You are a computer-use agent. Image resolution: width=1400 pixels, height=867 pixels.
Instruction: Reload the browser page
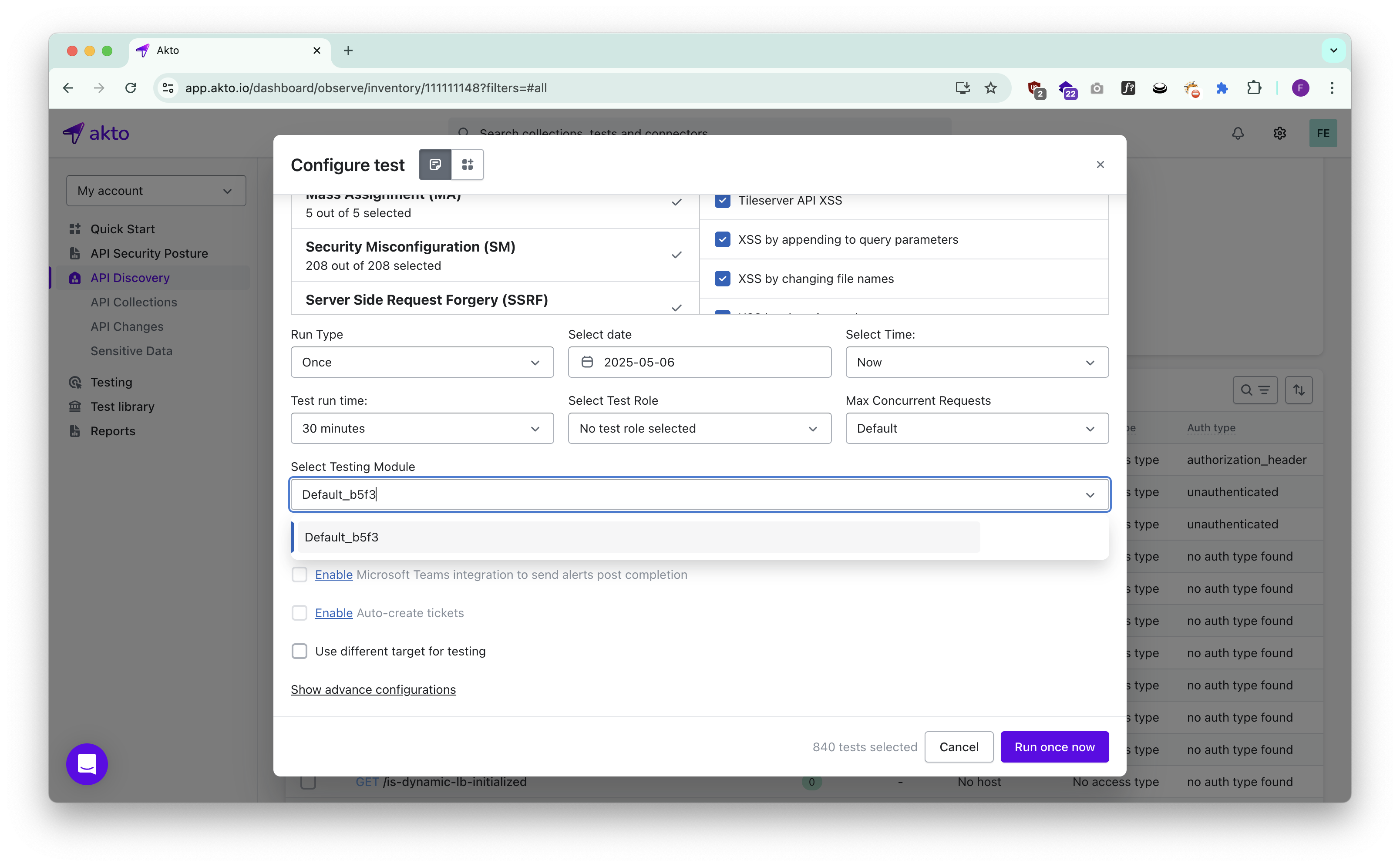point(131,88)
